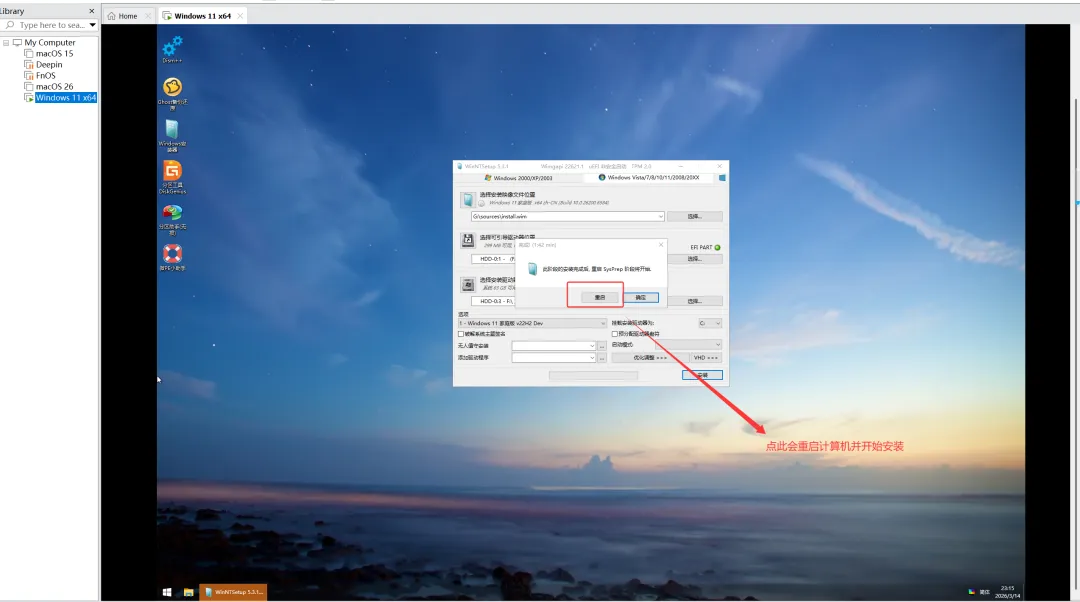Open the Library search filter dropdown arrow

coord(92,25)
